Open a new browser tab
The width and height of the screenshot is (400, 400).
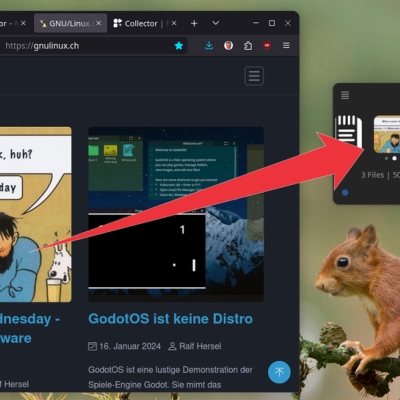194,23
